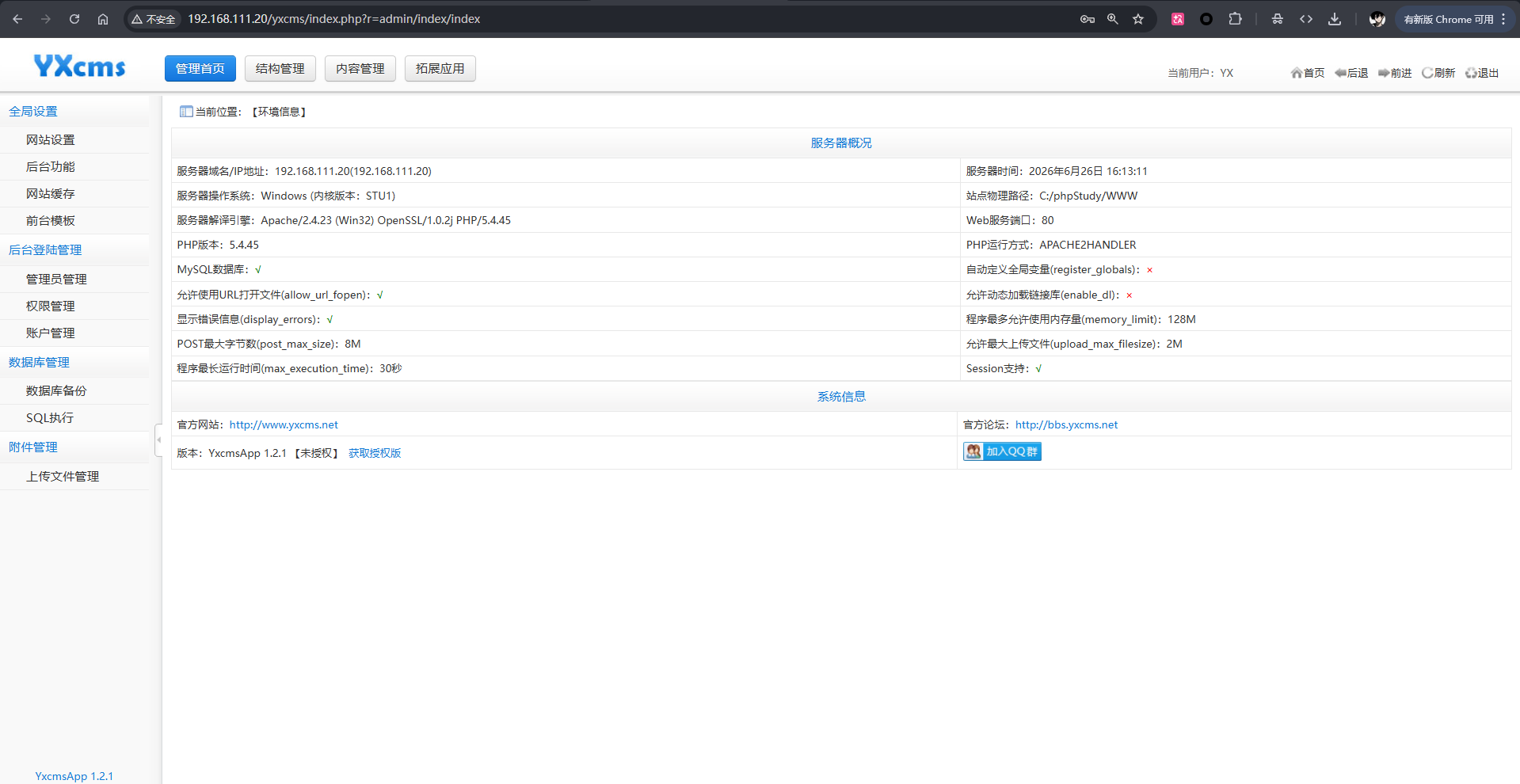
Task: Click the YxcmsApp 1.2.1 footer link
Action: [74, 776]
